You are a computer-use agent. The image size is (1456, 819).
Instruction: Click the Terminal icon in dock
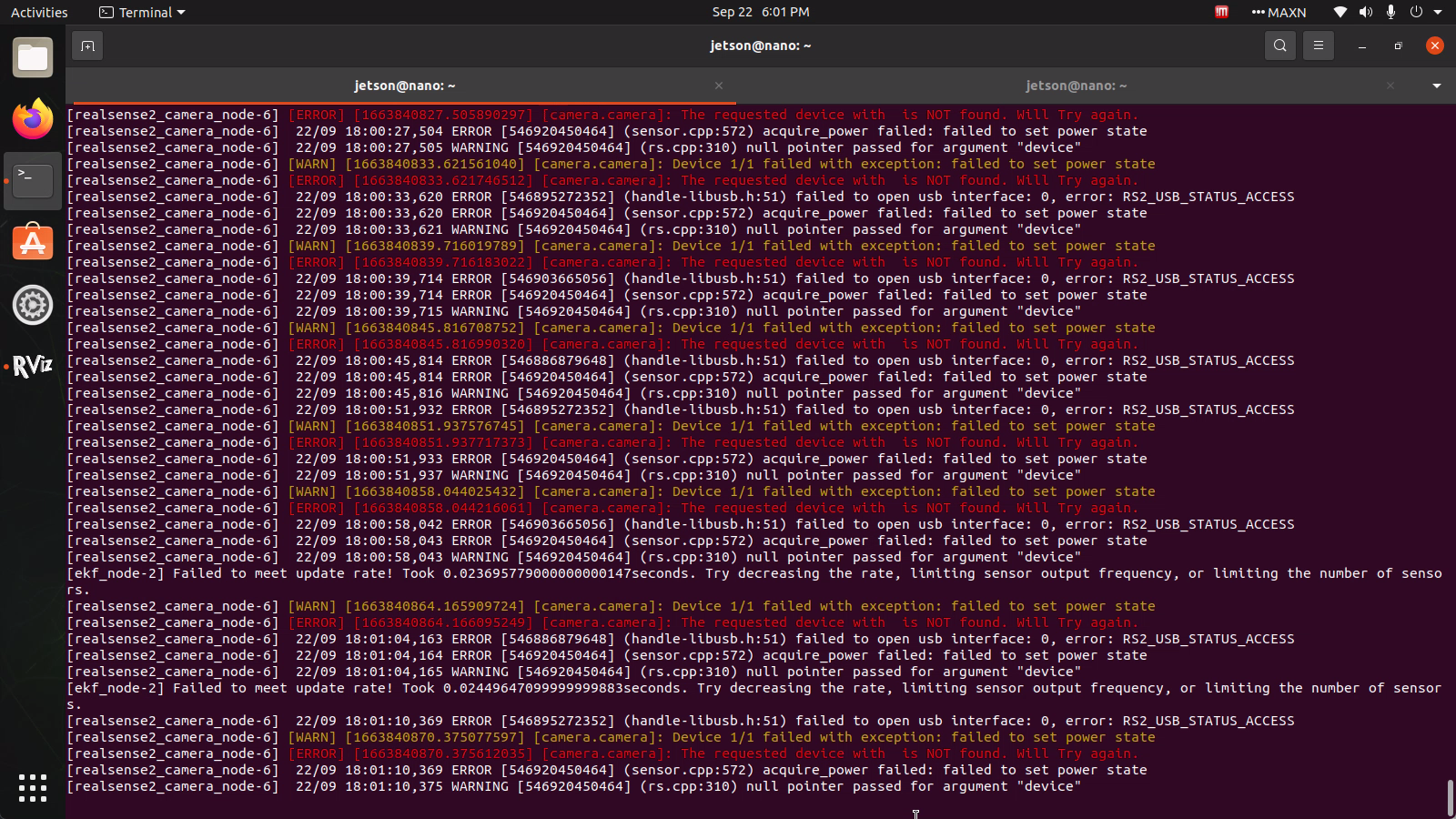pyautogui.click(x=33, y=181)
